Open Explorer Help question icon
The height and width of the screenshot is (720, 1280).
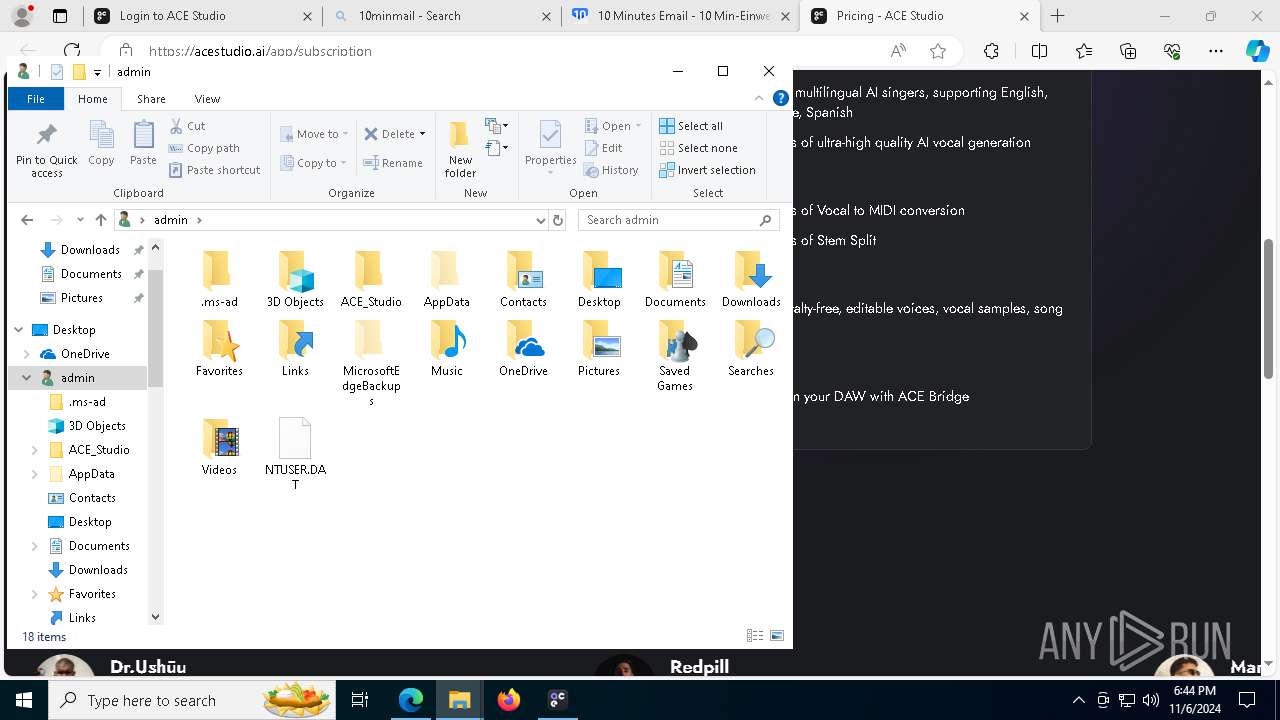(781, 98)
